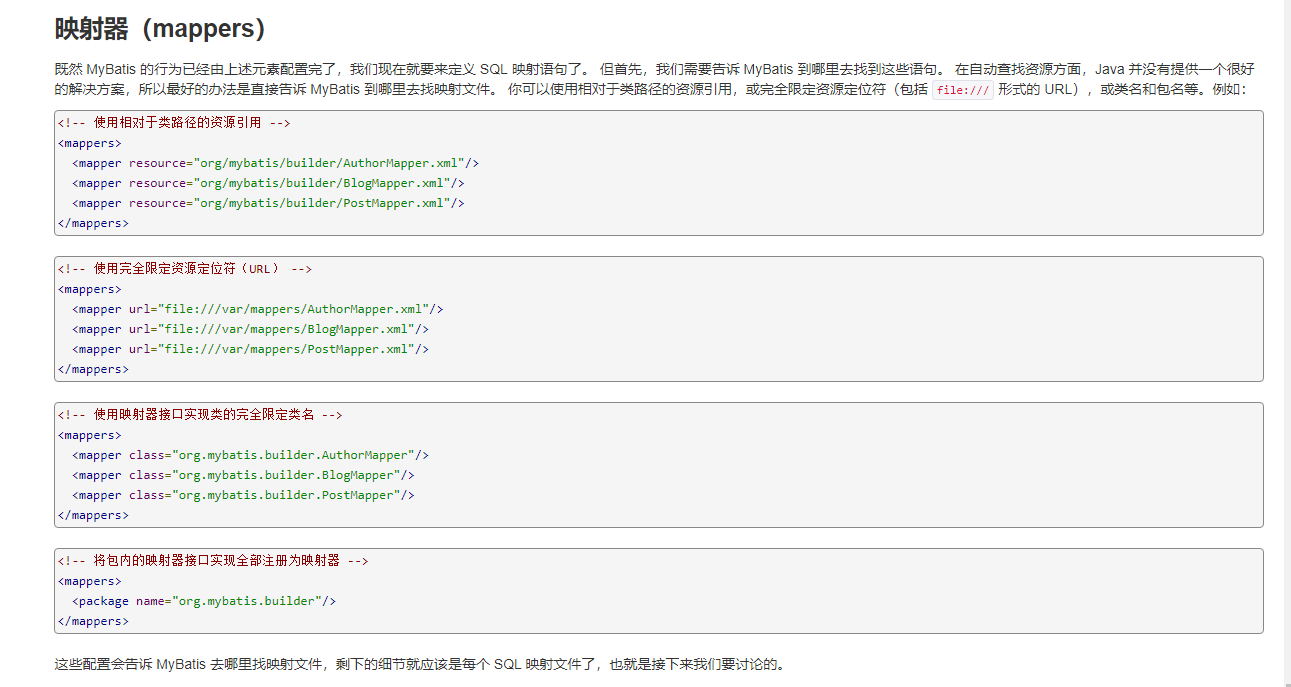Click the closing paragraph starting 这些配置会告诉 MyBatis
The height and width of the screenshot is (687, 1291).
point(420,664)
